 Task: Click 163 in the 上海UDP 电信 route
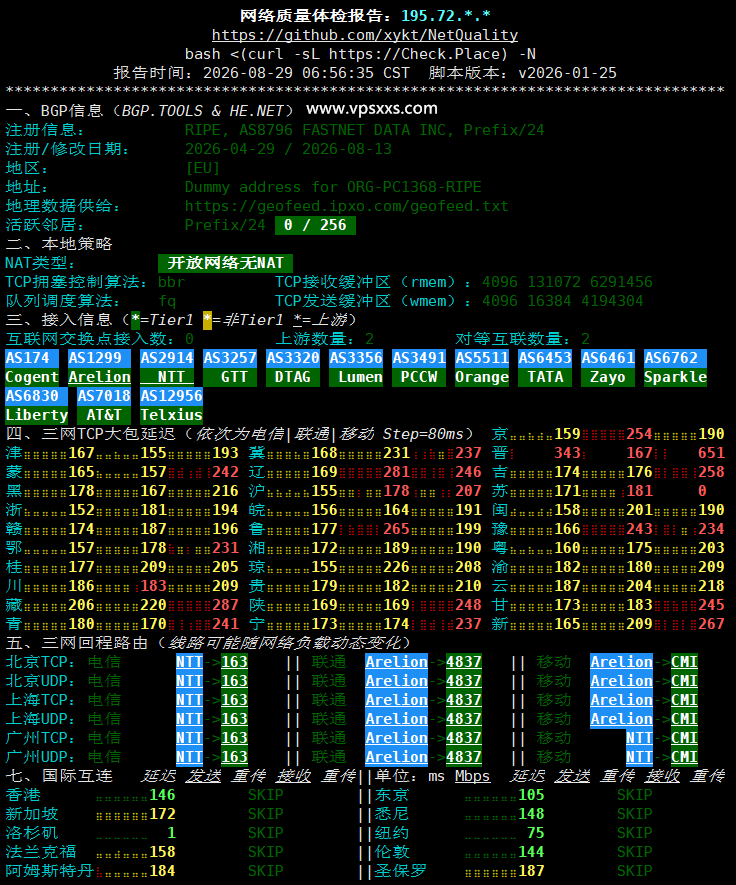point(234,719)
